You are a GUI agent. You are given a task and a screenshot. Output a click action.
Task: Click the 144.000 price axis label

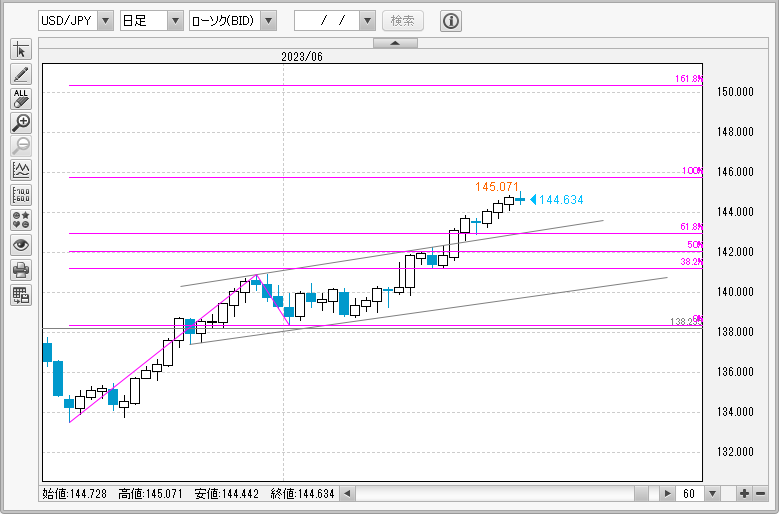coord(735,212)
